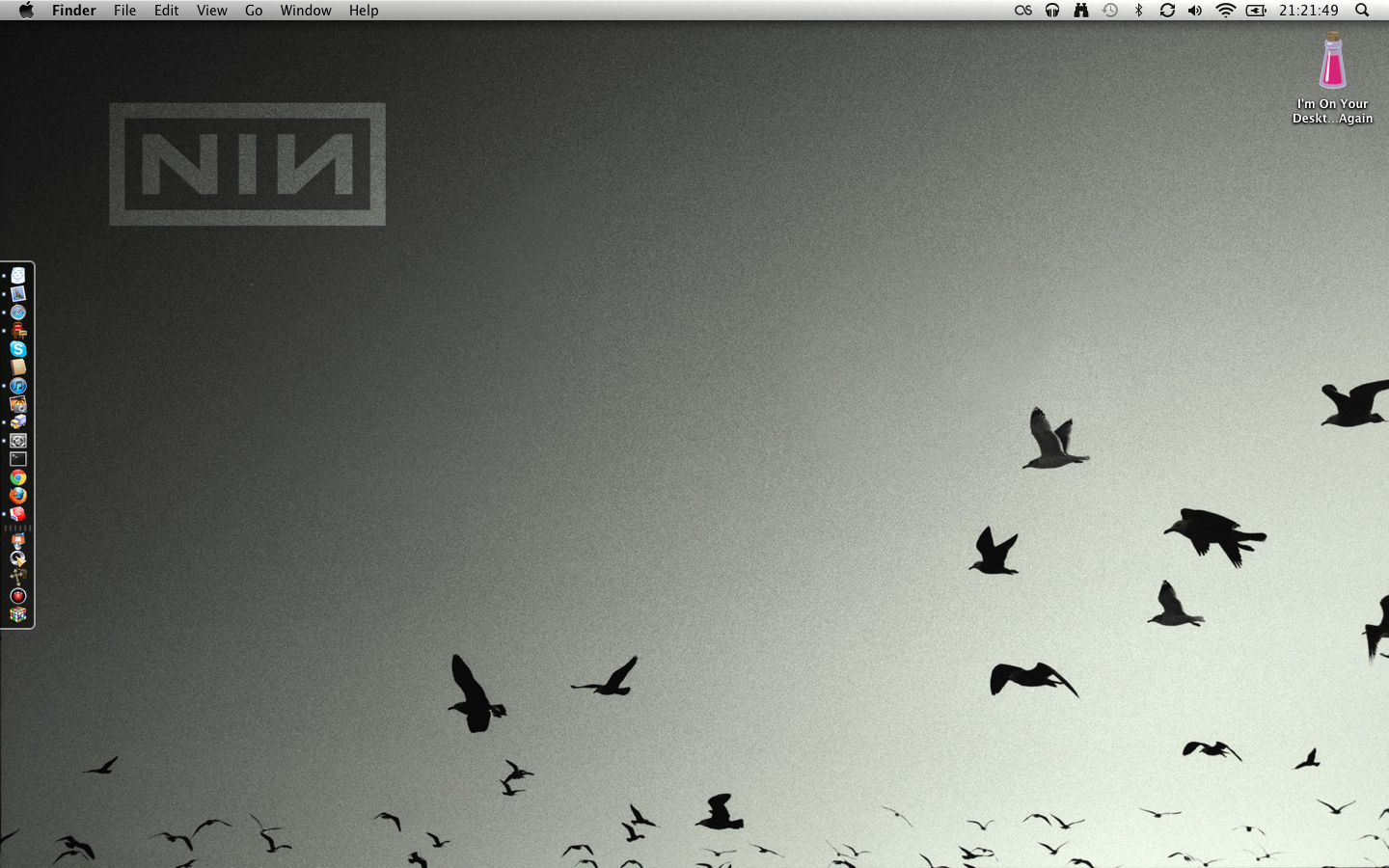Select the pink potion bottle desktop item
This screenshot has height=868, width=1389.
point(1332,61)
